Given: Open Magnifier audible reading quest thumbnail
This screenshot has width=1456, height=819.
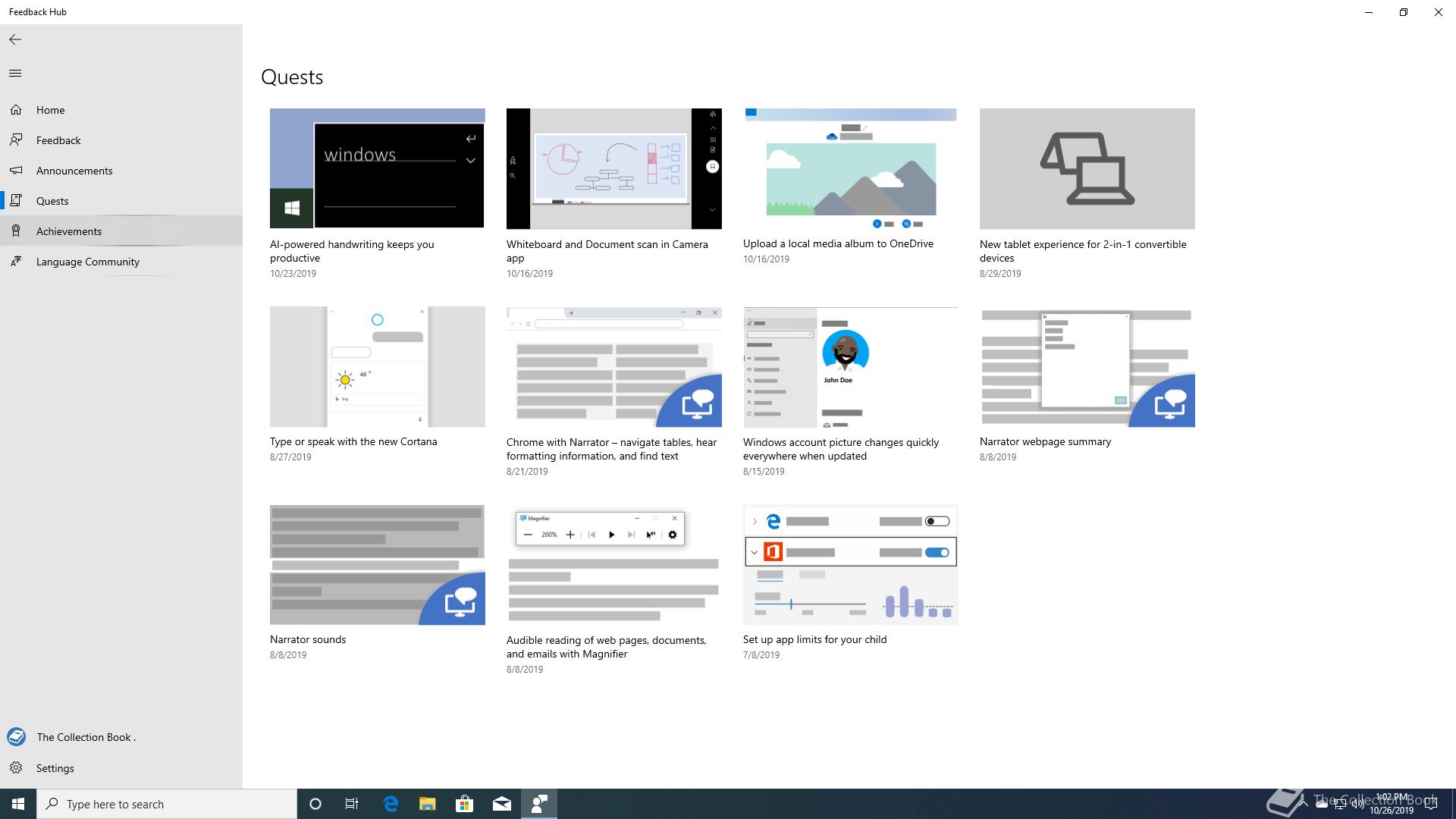Looking at the screenshot, I should click(x=613, y=565).
